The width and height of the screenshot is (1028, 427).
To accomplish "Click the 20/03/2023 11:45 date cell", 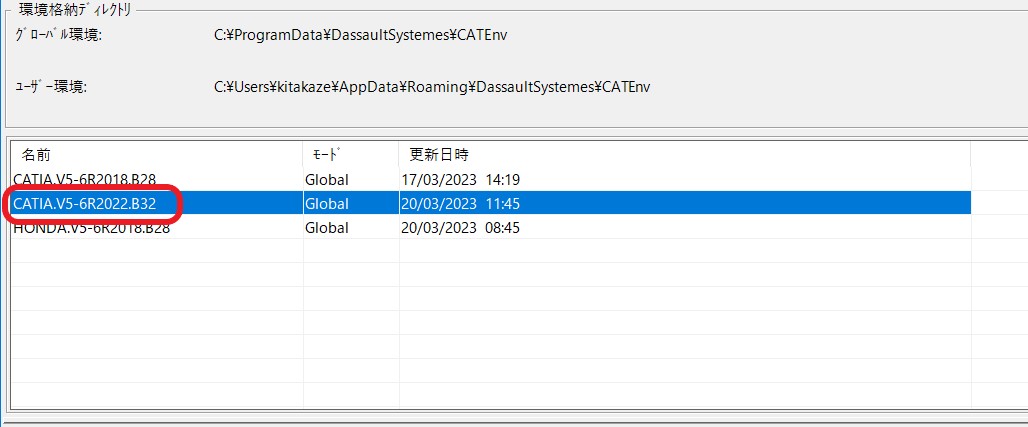I will [460, 204].
